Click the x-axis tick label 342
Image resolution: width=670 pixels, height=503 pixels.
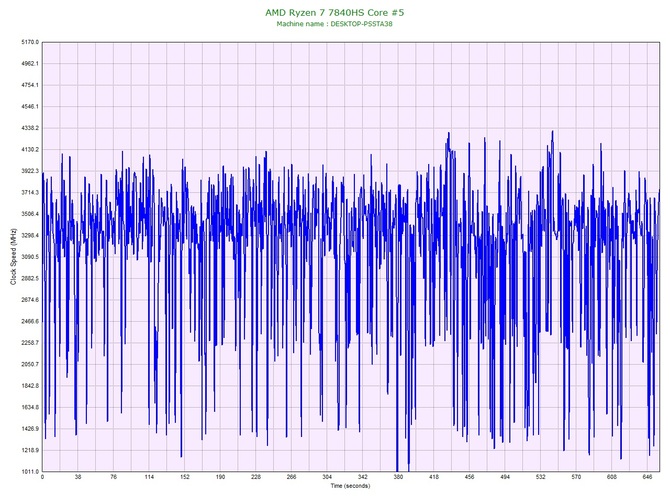point(363,477)
